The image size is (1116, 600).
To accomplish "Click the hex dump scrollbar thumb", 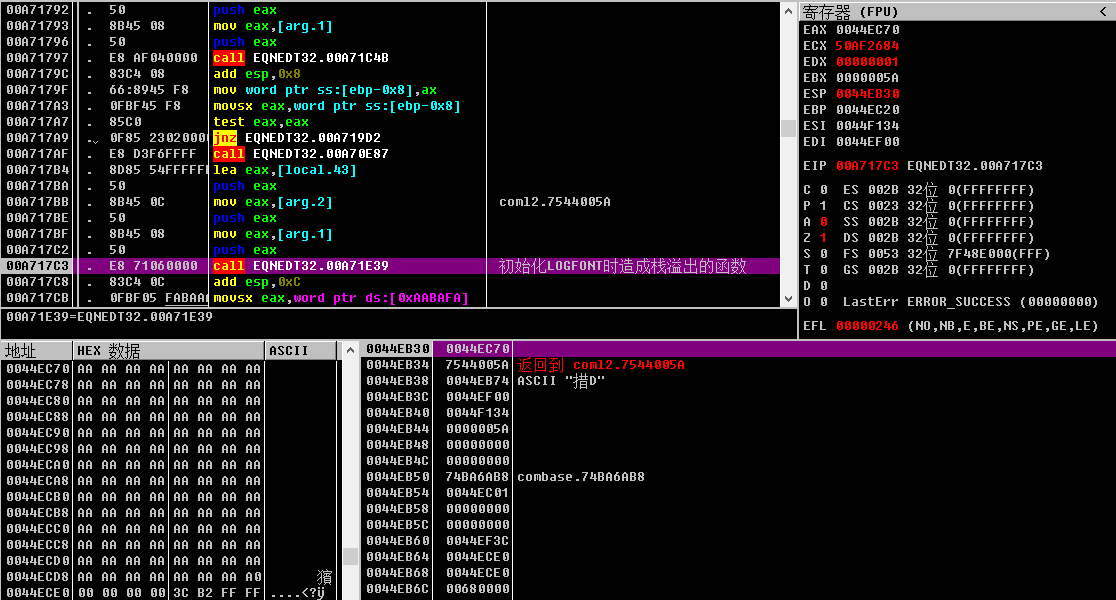I will coord(349,556).
